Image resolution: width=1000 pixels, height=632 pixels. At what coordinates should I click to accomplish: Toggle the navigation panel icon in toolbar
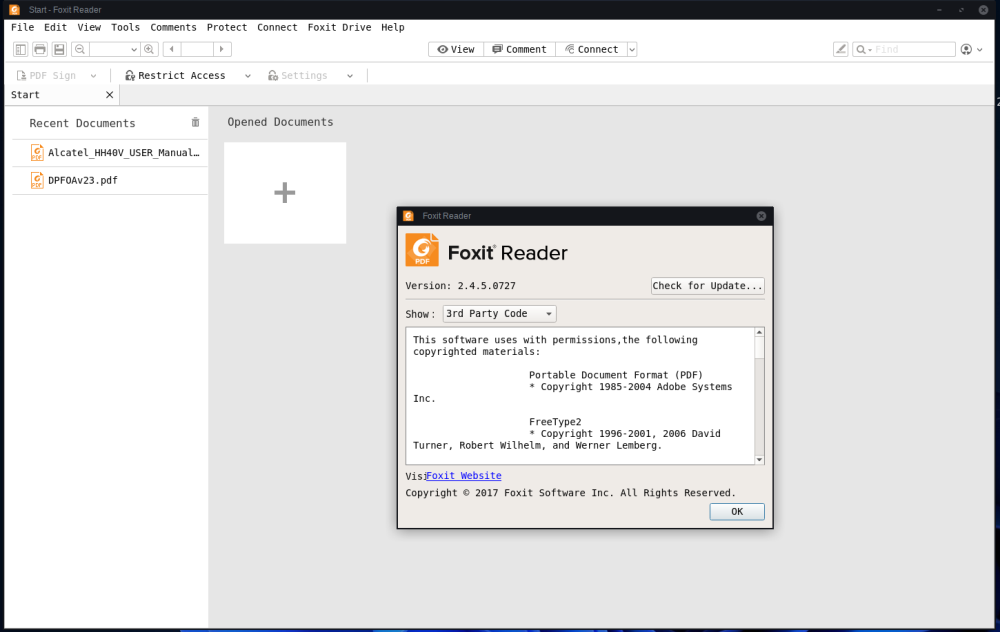(20, 49)
